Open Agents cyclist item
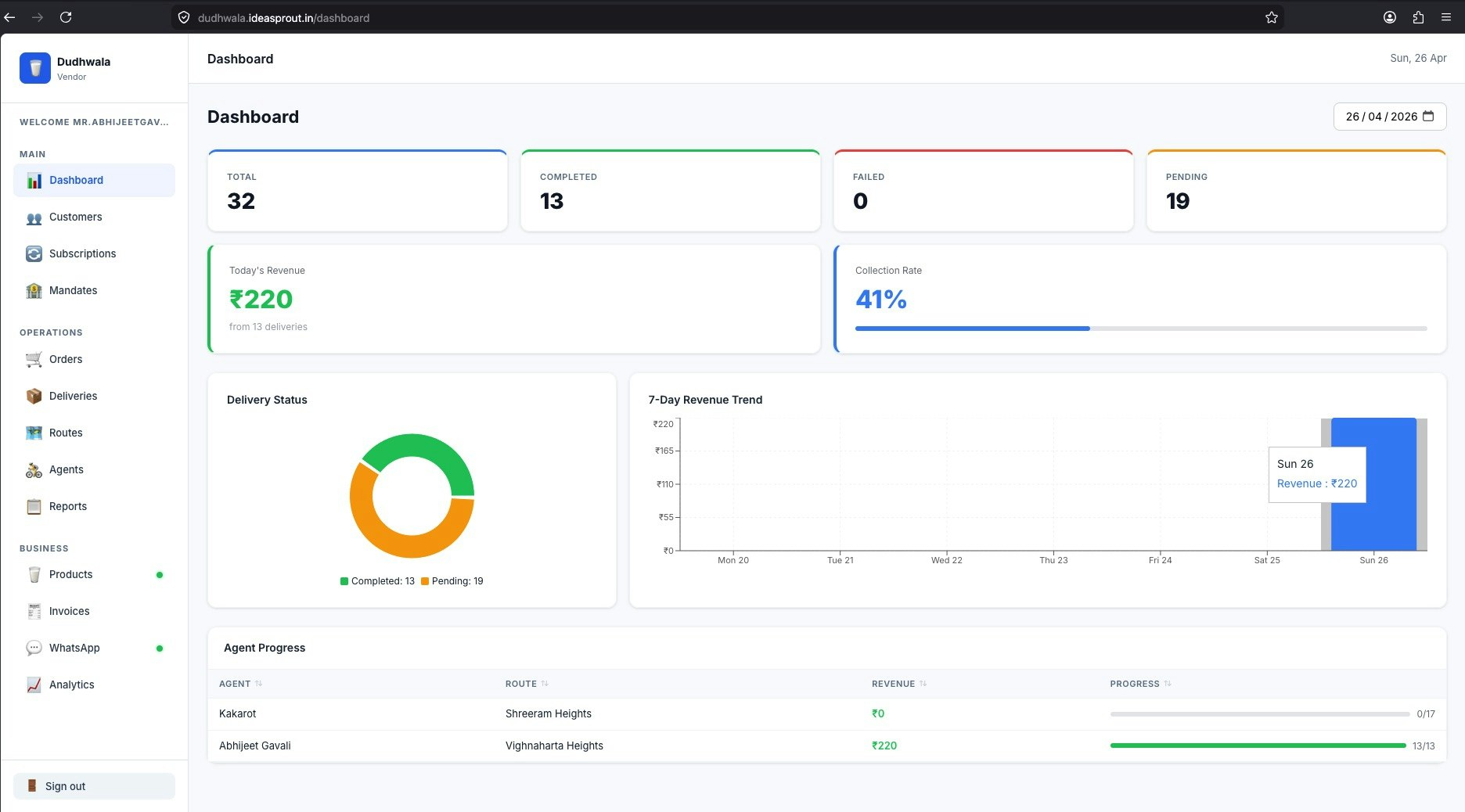The width and height of the screenshot is (1465, 812). [94, 469]
